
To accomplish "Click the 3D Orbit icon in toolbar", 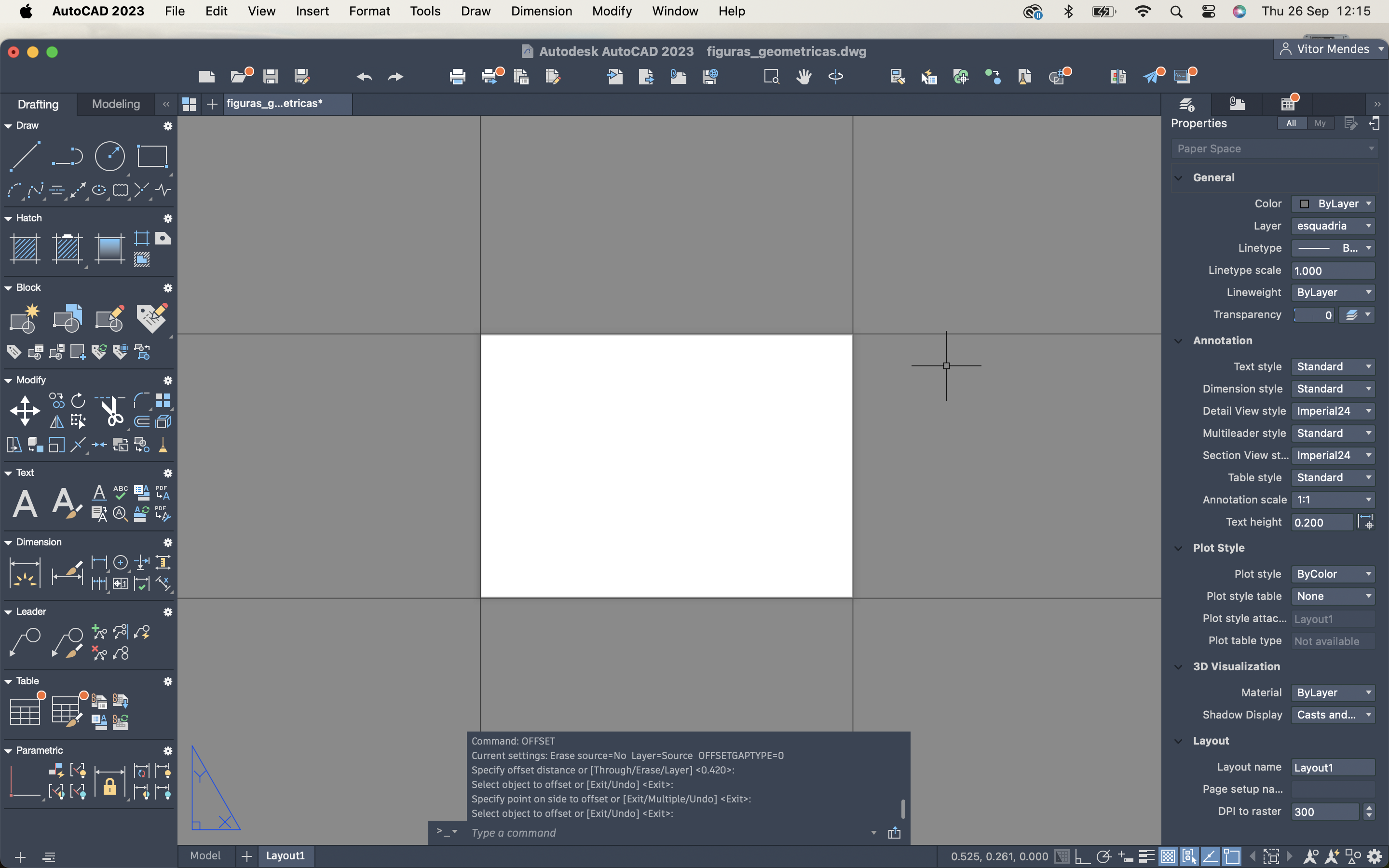I will (x=836, y=76).
